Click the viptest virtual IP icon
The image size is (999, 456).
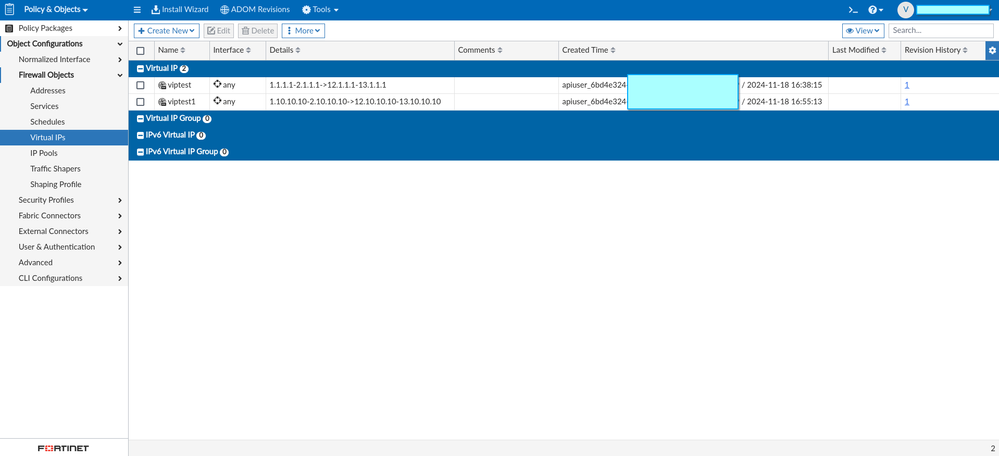[x=162, y=85]
